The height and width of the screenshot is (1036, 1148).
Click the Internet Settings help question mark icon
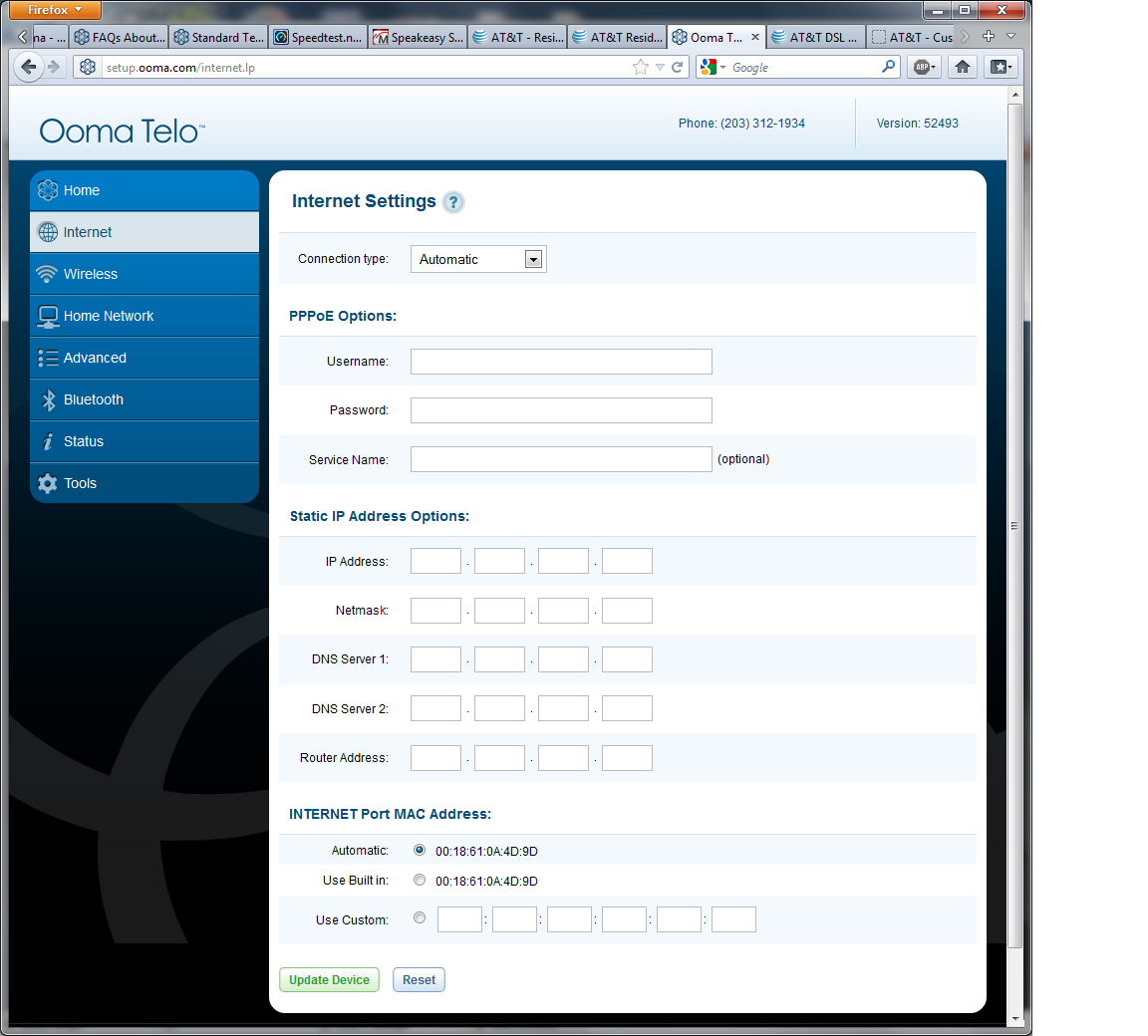453,202
